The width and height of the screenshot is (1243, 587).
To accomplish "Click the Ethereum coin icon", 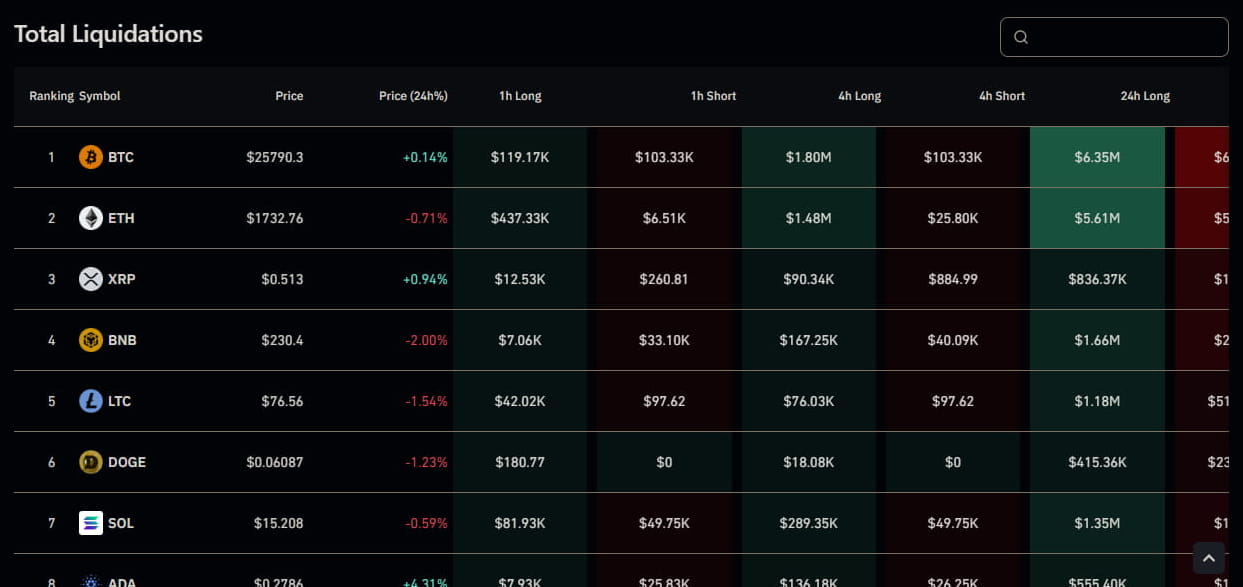I will [x=91, y=218].
